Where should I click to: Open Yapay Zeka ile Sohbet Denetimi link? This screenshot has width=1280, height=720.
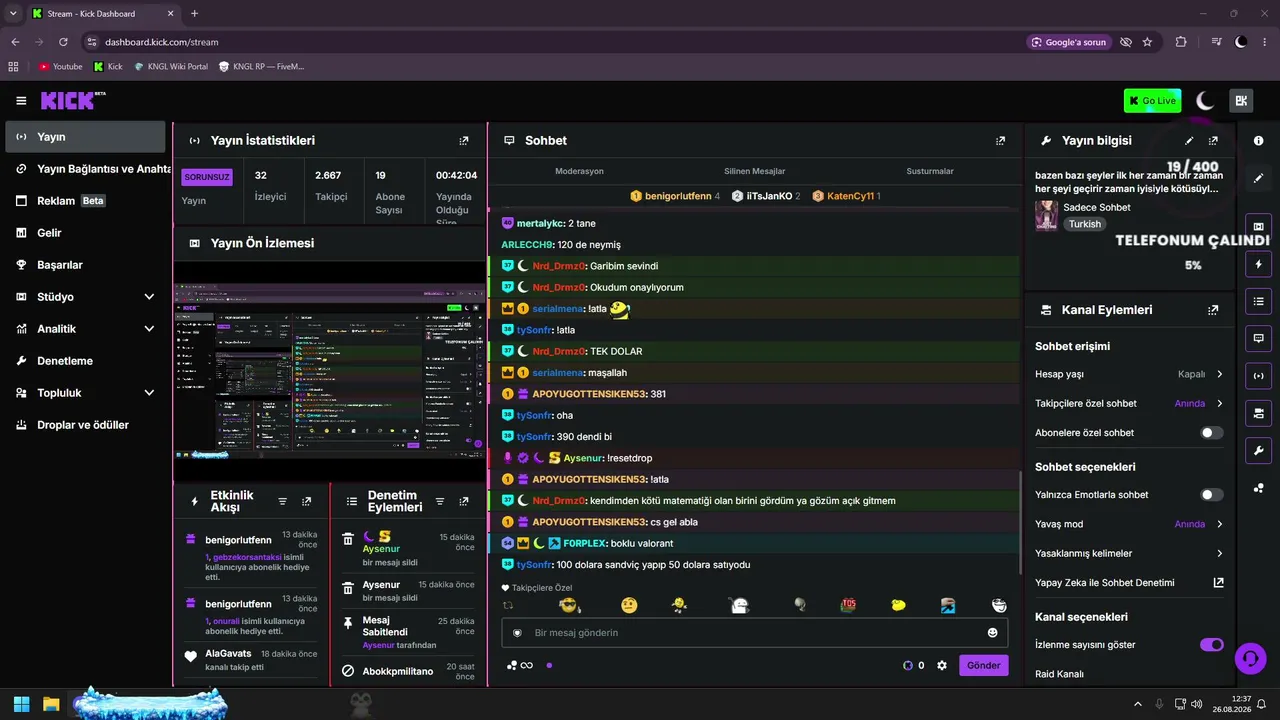click(x=1130, y=583)
